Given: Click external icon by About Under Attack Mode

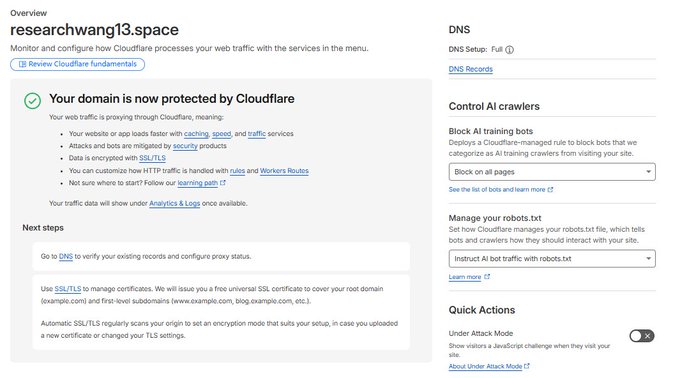Looking at the screenshot, I should point(527,366).
